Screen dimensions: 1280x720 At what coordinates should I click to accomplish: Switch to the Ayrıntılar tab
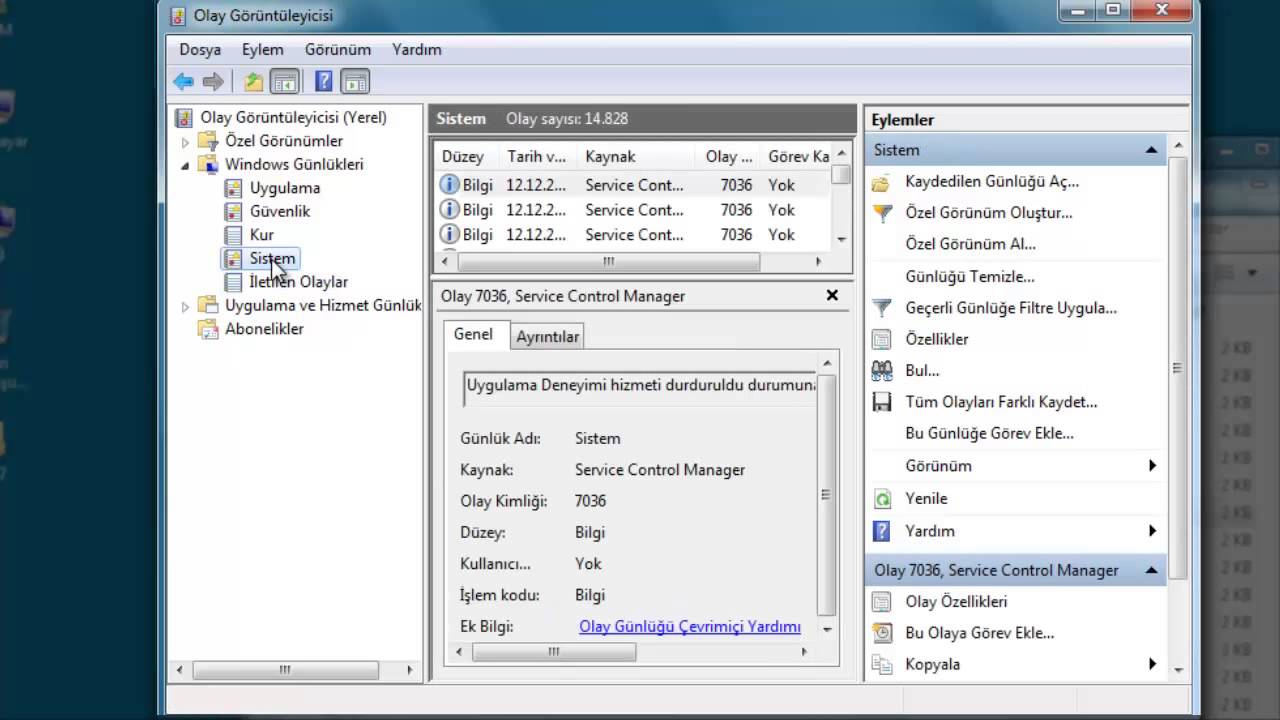point(547,337)
